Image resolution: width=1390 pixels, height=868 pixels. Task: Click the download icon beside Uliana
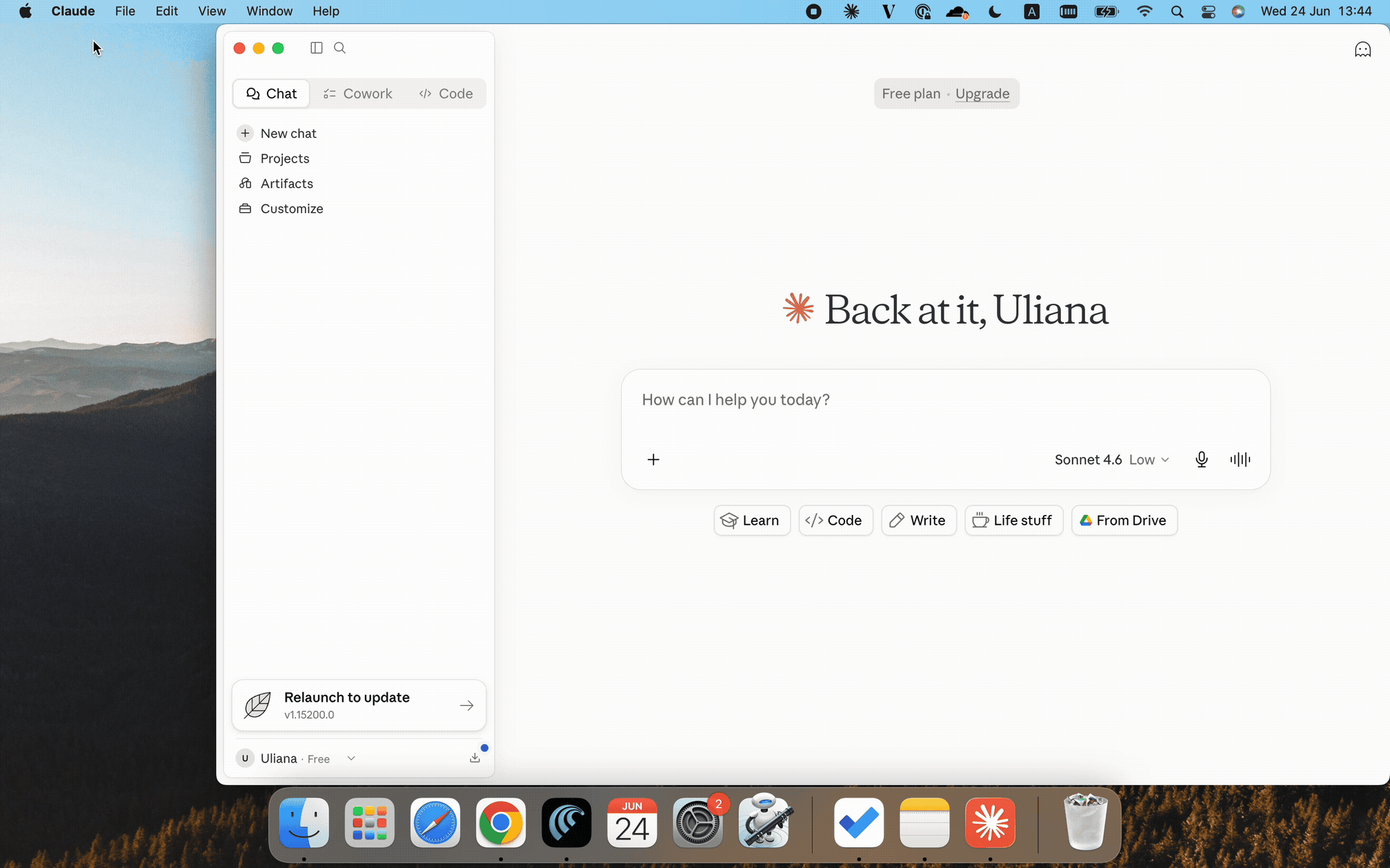[475, 758]
